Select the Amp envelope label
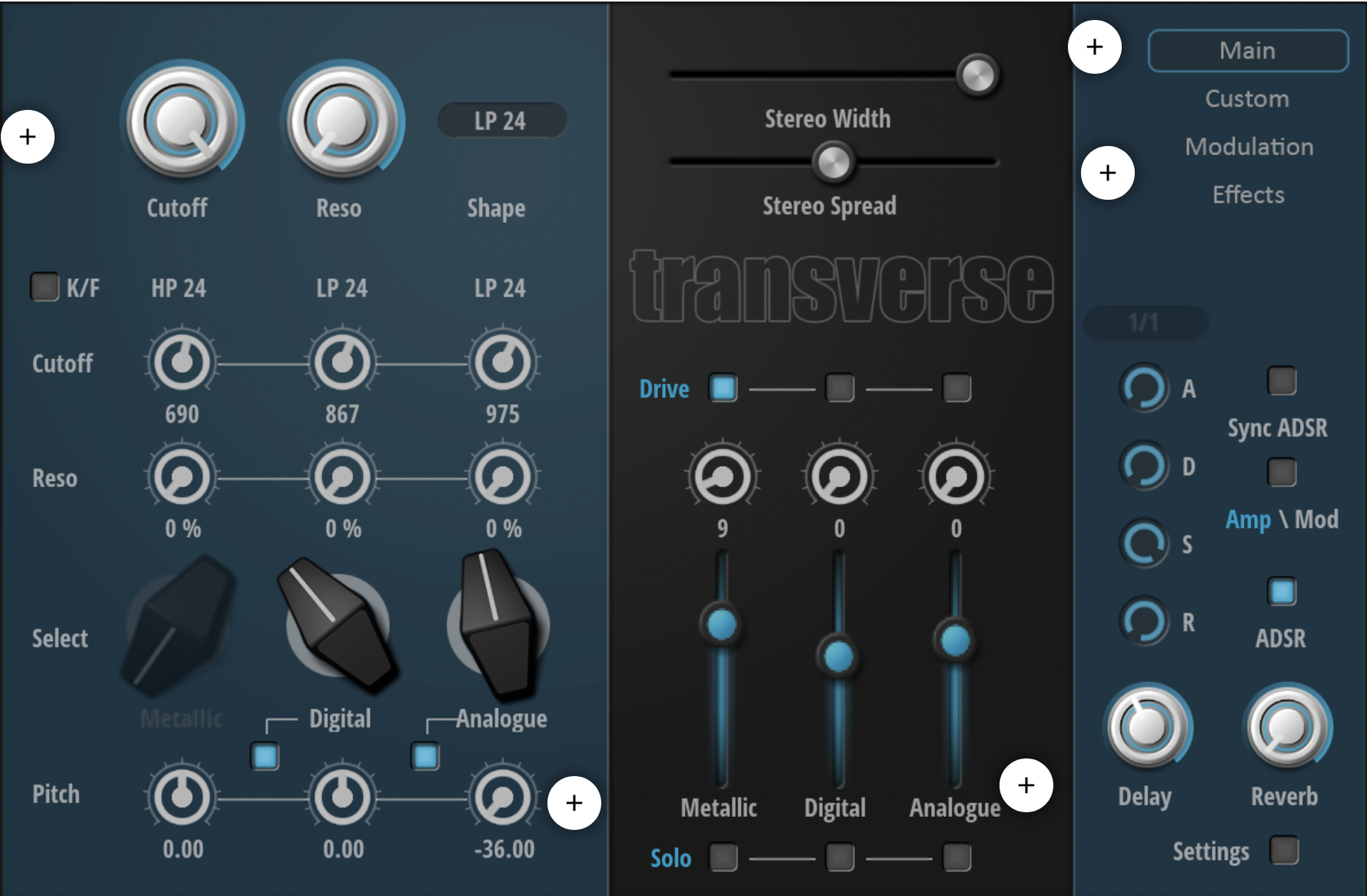 1248,520
